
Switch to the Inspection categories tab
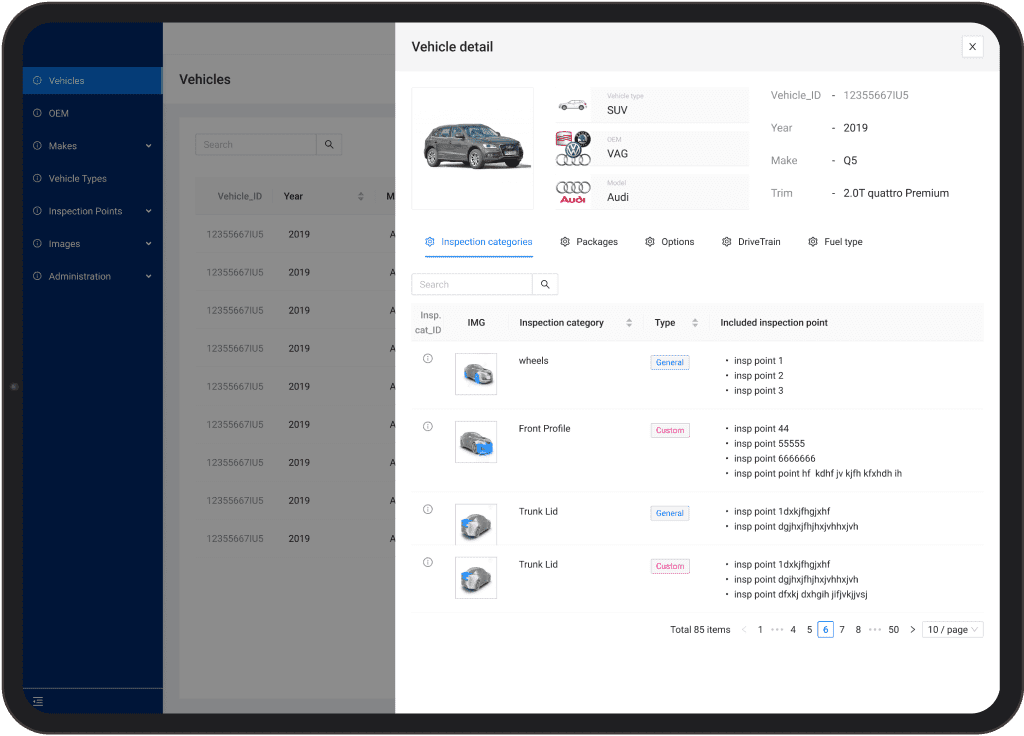coord(480,241)
